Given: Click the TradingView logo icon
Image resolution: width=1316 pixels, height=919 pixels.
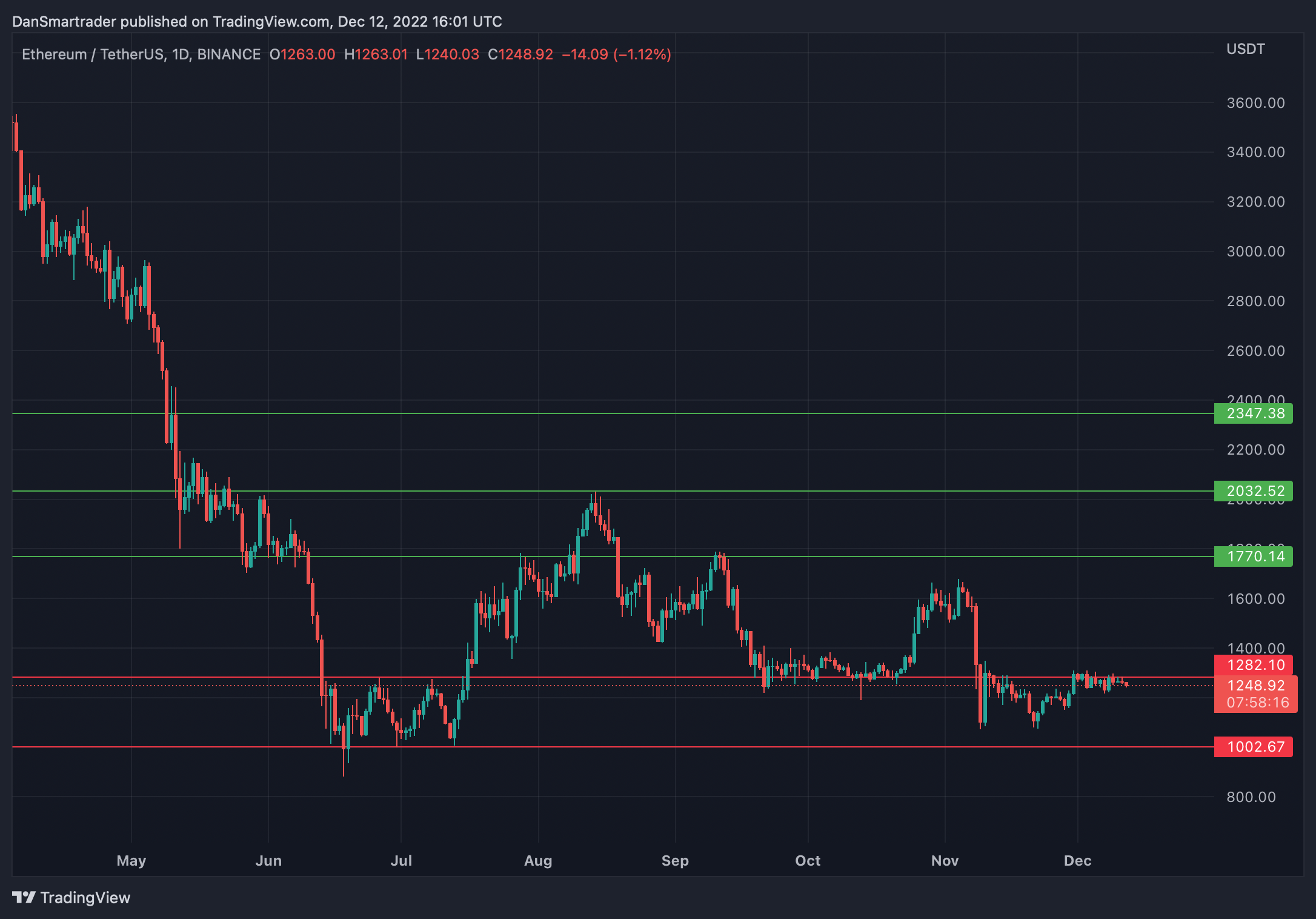Looking at the screenshot, I should coord(24,897).
